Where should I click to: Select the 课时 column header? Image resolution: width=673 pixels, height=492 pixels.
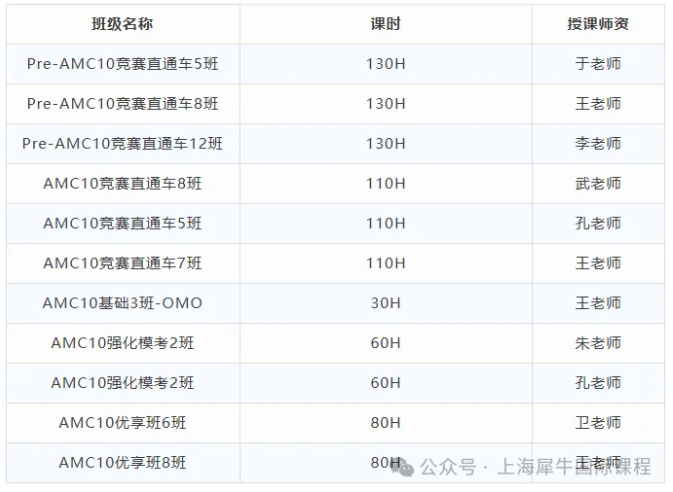point(385,24)
